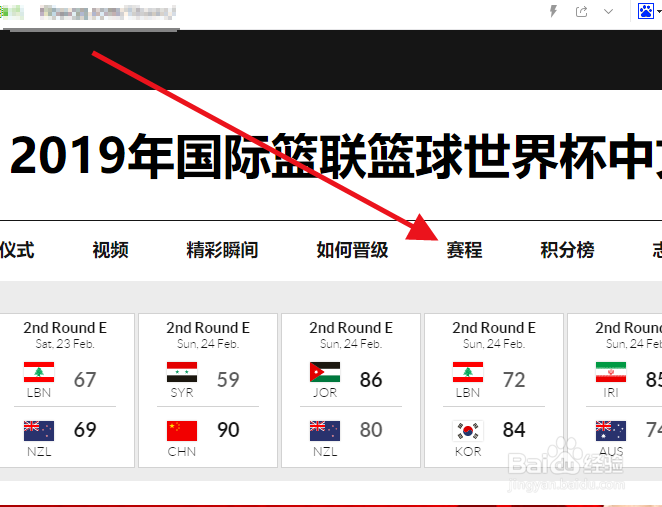662x507 pixels.
Task: Click the JOR score 86
Action: (371, 380)
